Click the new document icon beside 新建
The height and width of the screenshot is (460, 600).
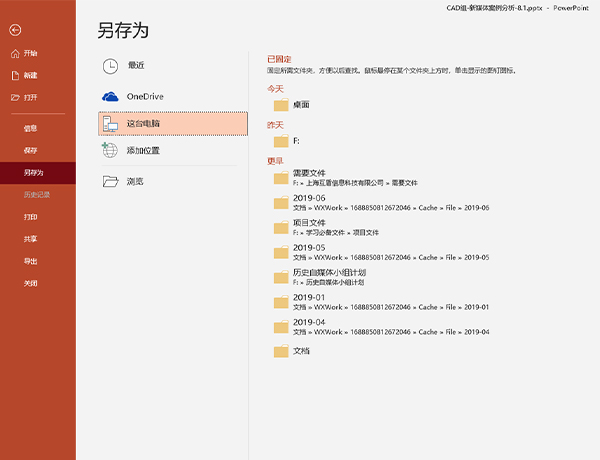15,75
